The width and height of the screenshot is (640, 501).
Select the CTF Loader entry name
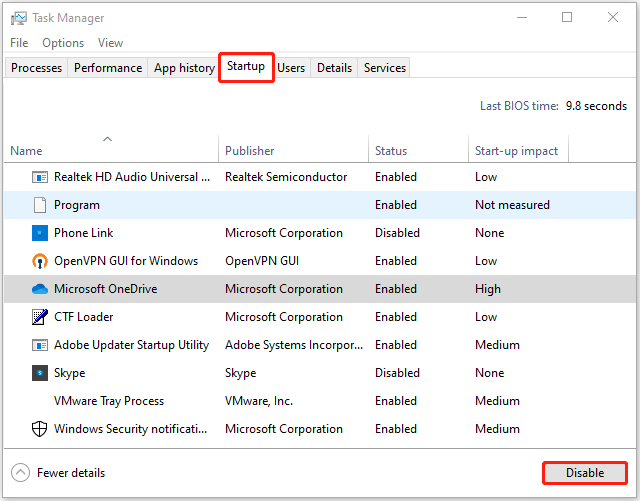[83, 317]
